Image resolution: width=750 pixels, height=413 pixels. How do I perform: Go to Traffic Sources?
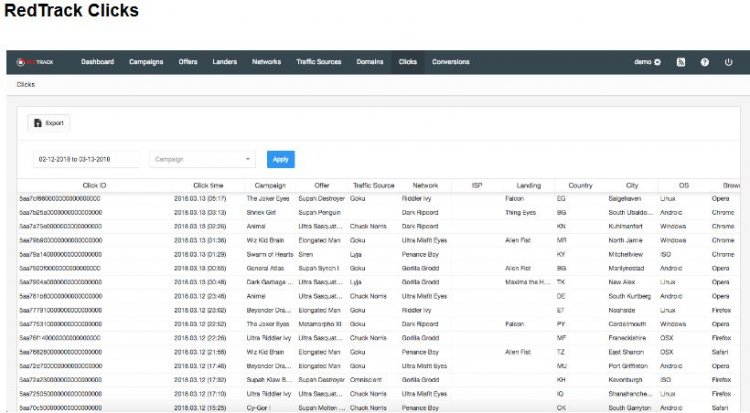pyautogui.click(x=319, y=62)
